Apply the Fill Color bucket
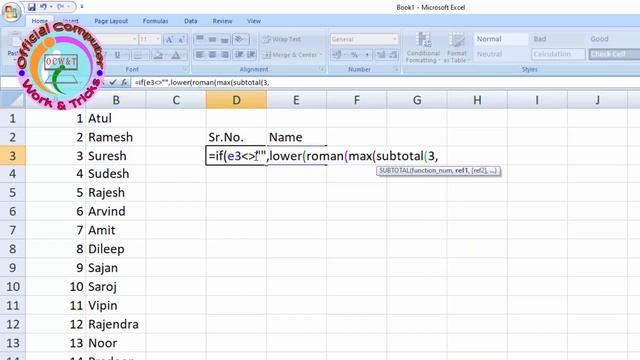Viewport: 640px width, 360px height. pyautogui.click(x=158, y=55)
